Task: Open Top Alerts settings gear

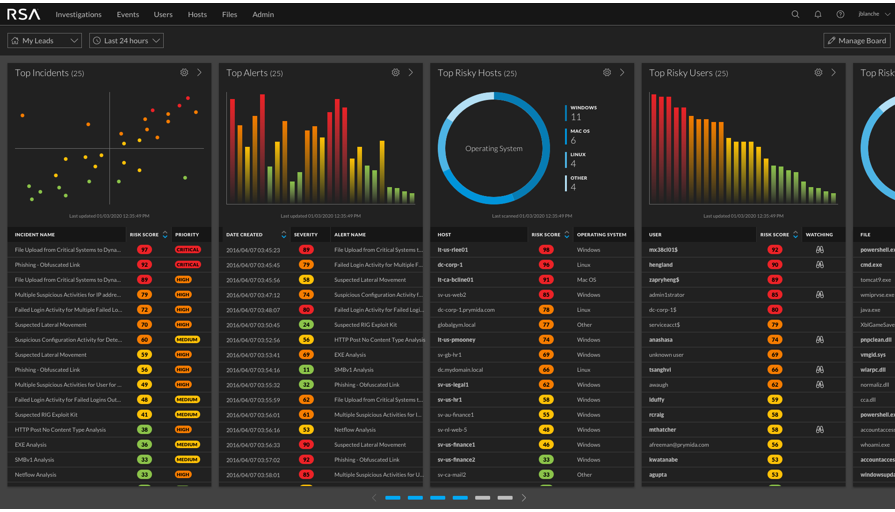Action: click(396, 72)
